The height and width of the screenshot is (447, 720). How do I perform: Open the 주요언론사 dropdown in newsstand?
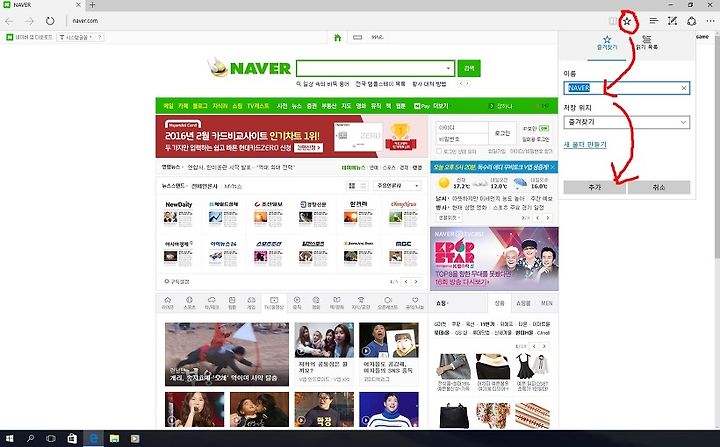tap(397, 186)
